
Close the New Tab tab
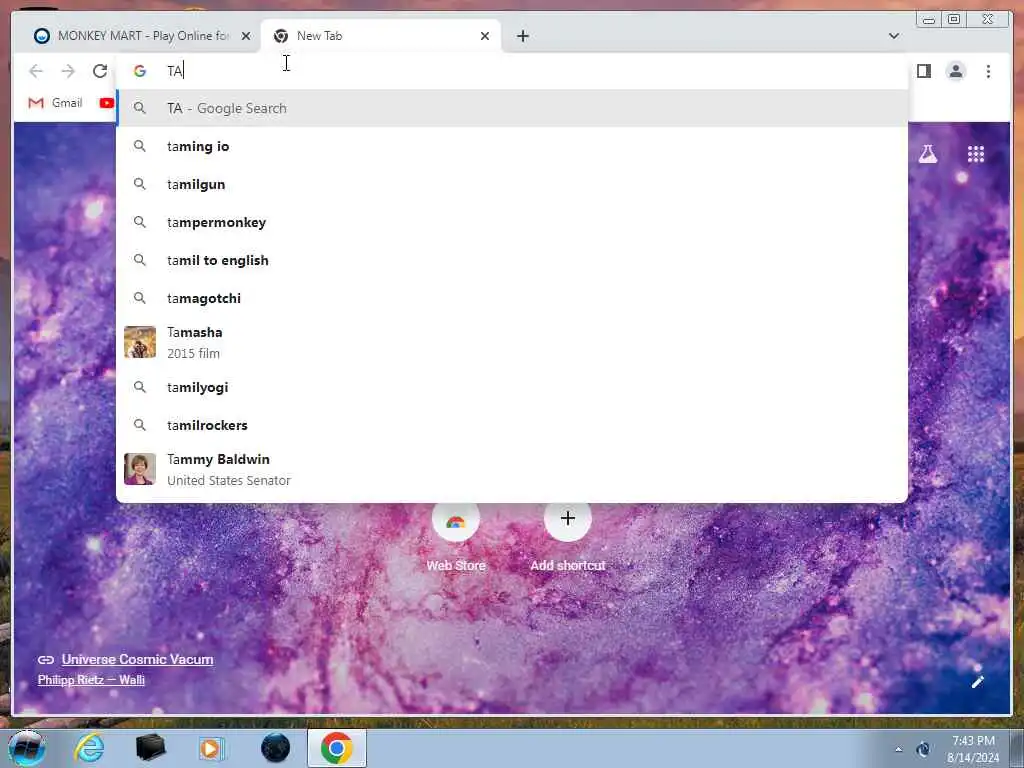pyautogui.click(x=485, y=36)
